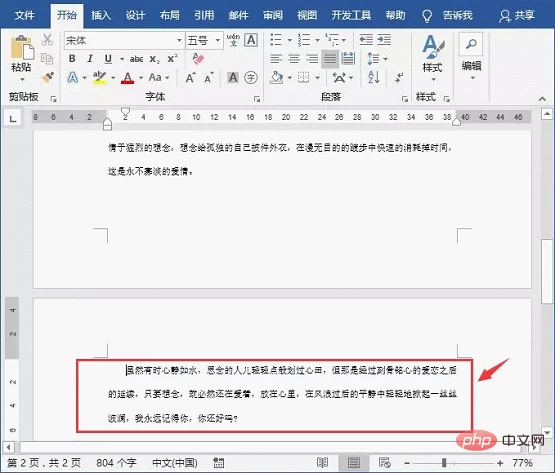
Task: Toggle Bold formatting
Action: coord(72,58)
